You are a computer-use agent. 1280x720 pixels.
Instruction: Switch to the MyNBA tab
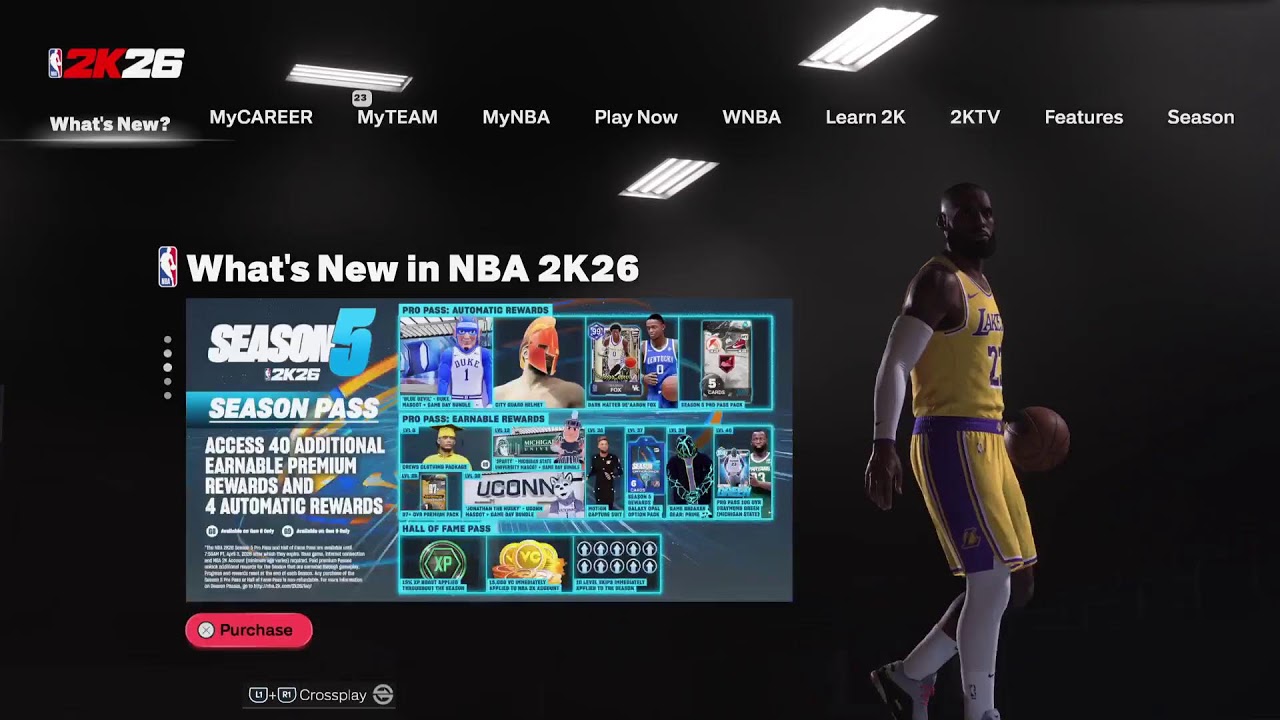pos(516,117)
